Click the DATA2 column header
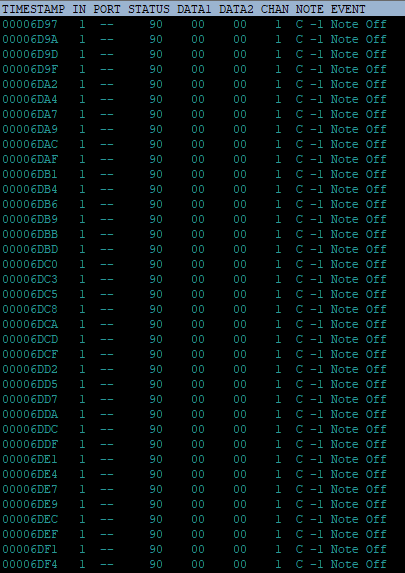 pos(236,10)
